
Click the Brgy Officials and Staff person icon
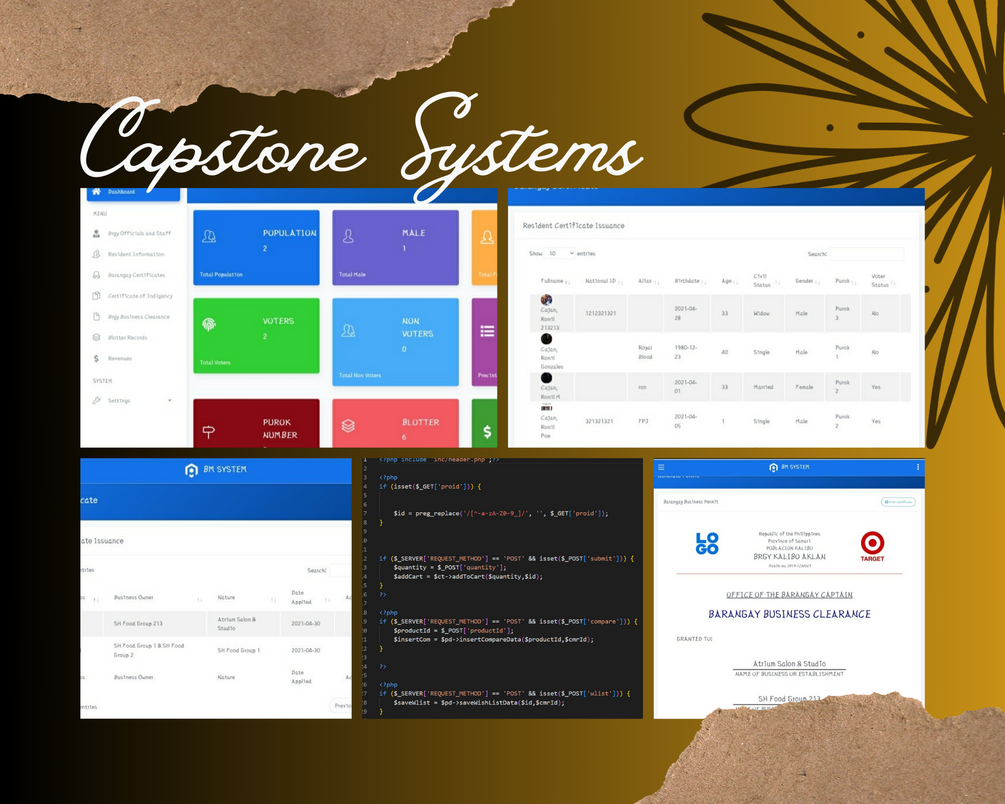pyautogui.click(x=96, y=233)
